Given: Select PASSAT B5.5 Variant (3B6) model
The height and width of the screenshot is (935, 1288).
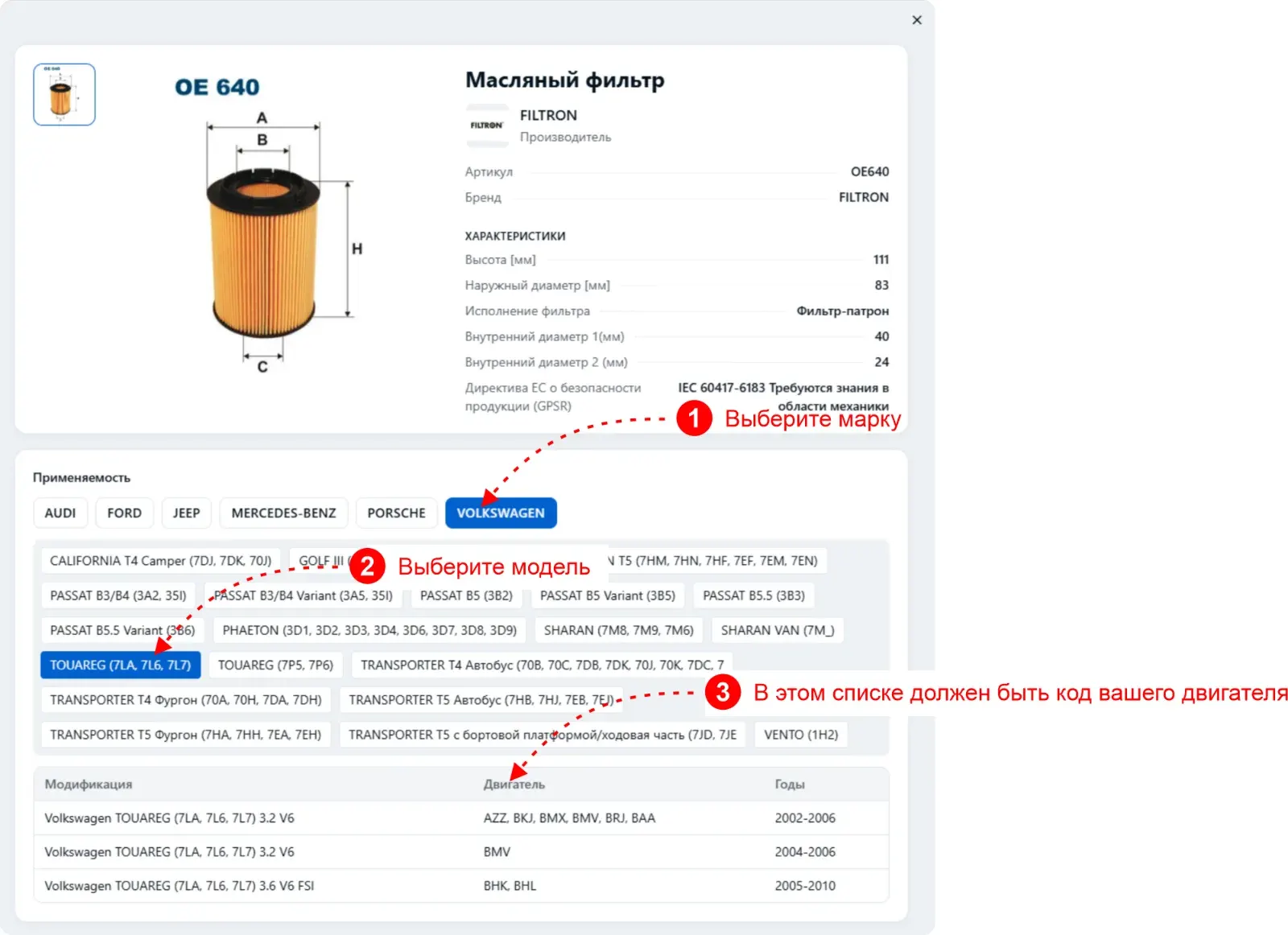Looking at the screenshot, I should click(x=122, y=630).
